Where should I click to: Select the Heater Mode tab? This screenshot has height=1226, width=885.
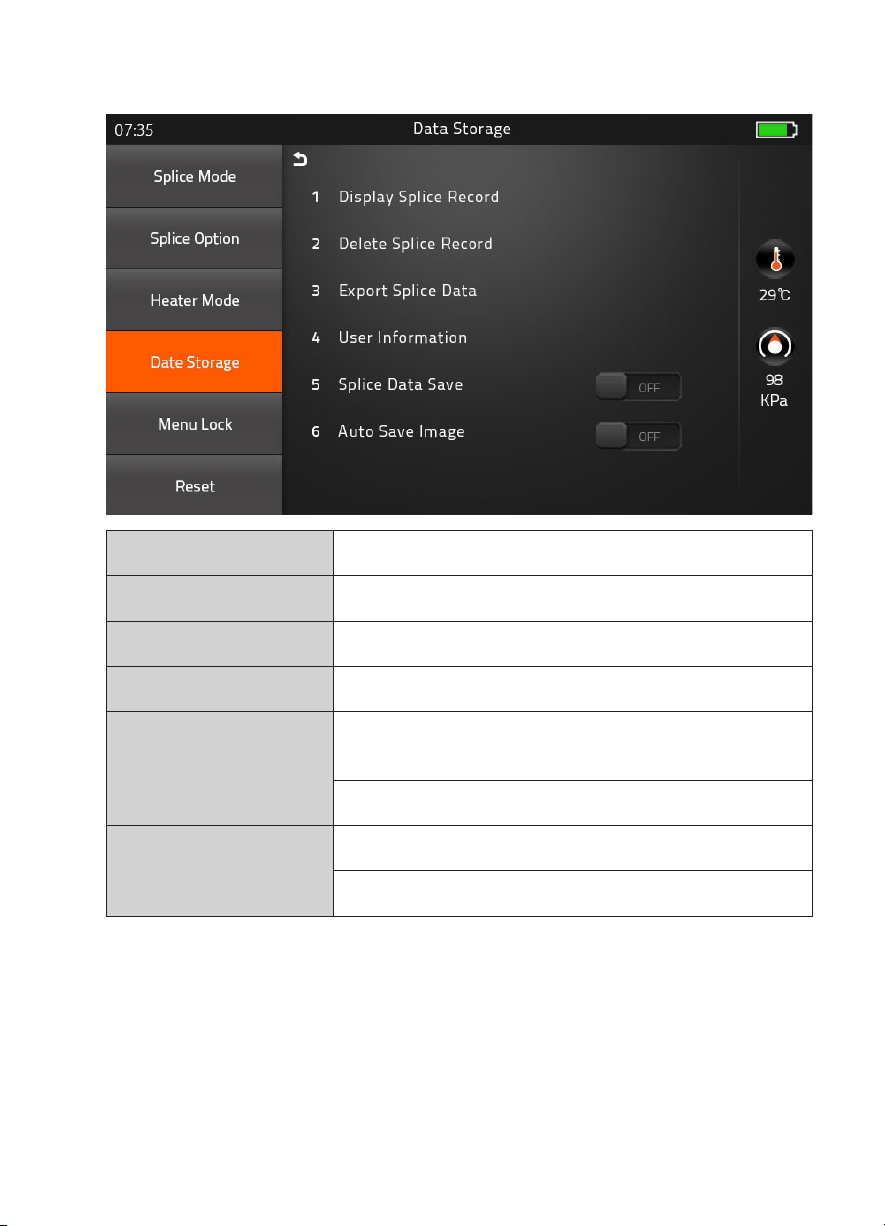click(194, 300)
